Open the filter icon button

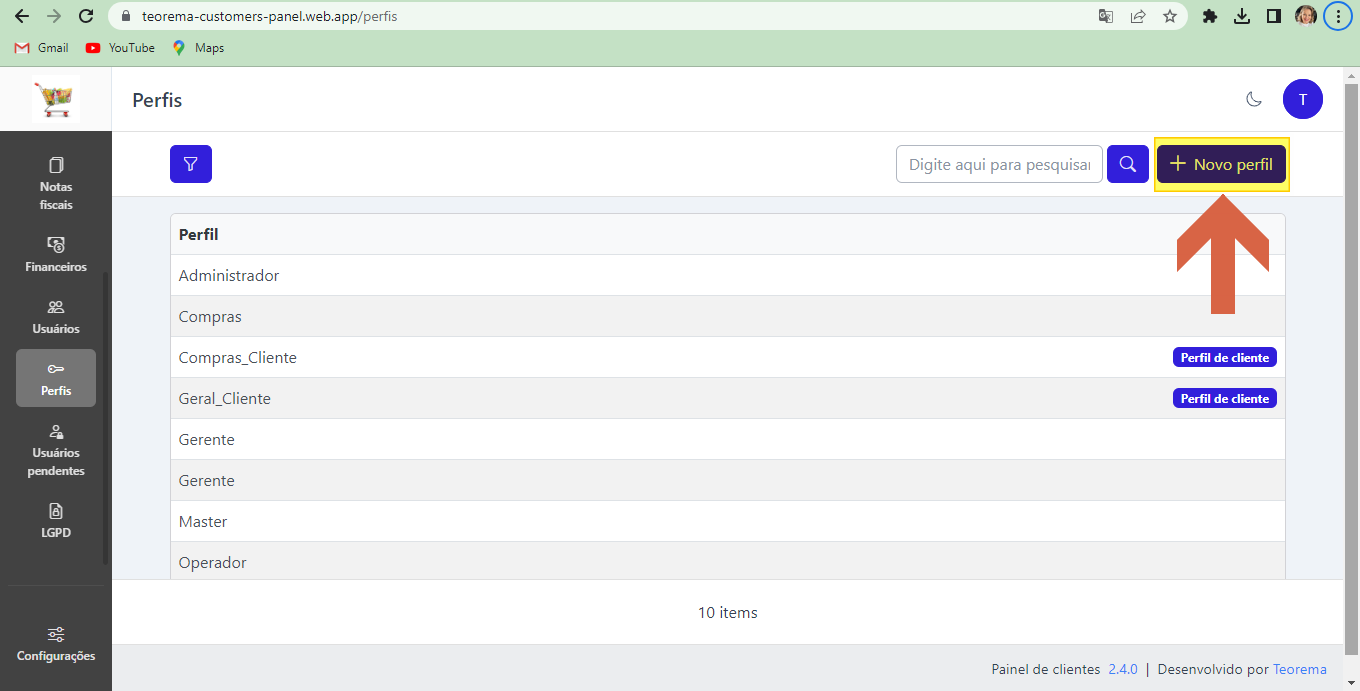pos(191,164)
